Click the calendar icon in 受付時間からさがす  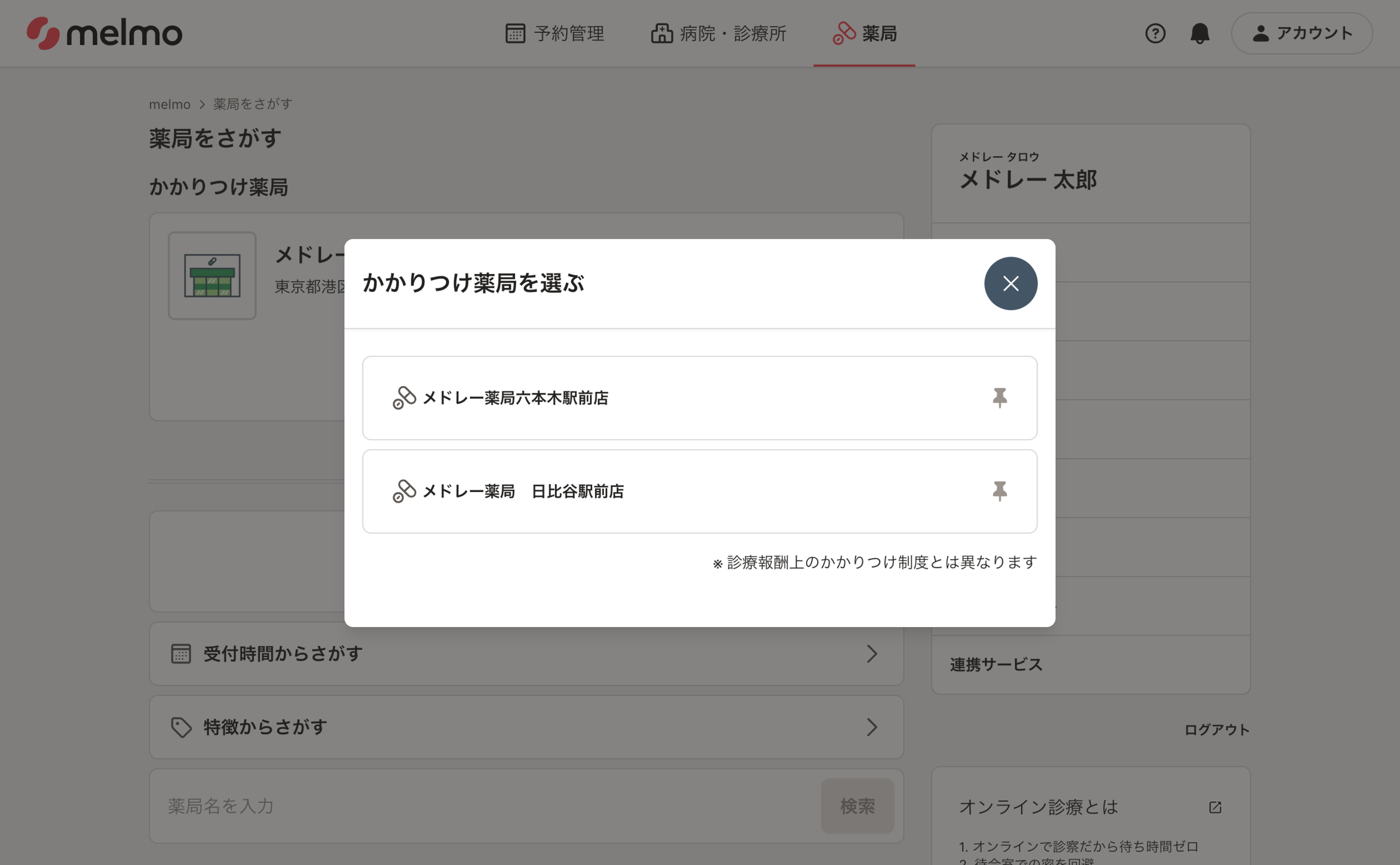(x=180, y=654)
